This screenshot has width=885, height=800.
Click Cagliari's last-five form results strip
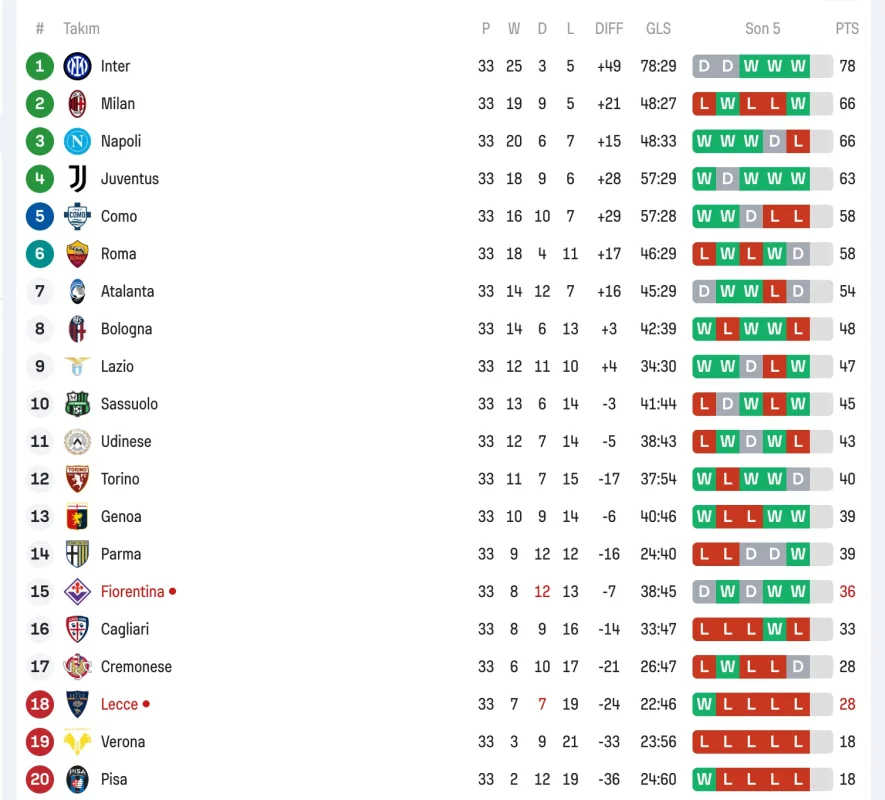[x=762, y=629]
